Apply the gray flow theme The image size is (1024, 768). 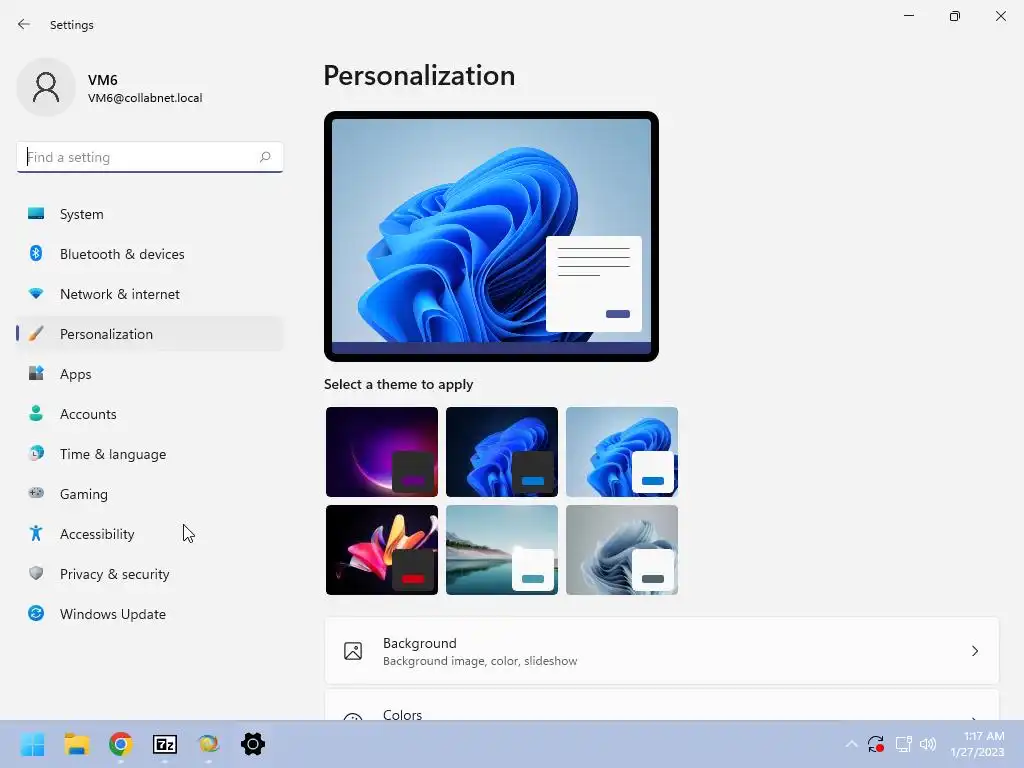pos(622,550)
